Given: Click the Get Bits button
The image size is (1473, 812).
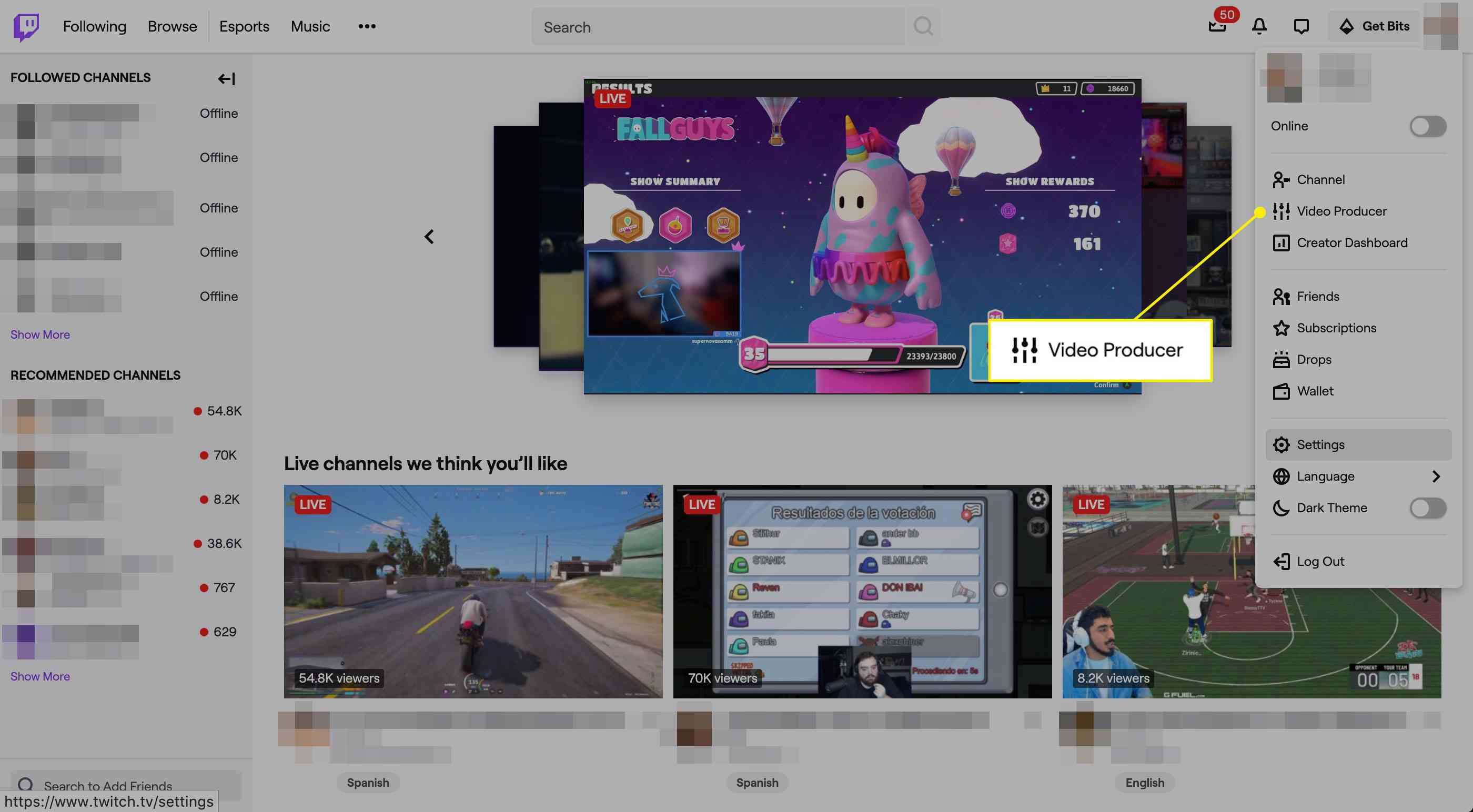Looking at the screenshot, I should point(1374,26).
